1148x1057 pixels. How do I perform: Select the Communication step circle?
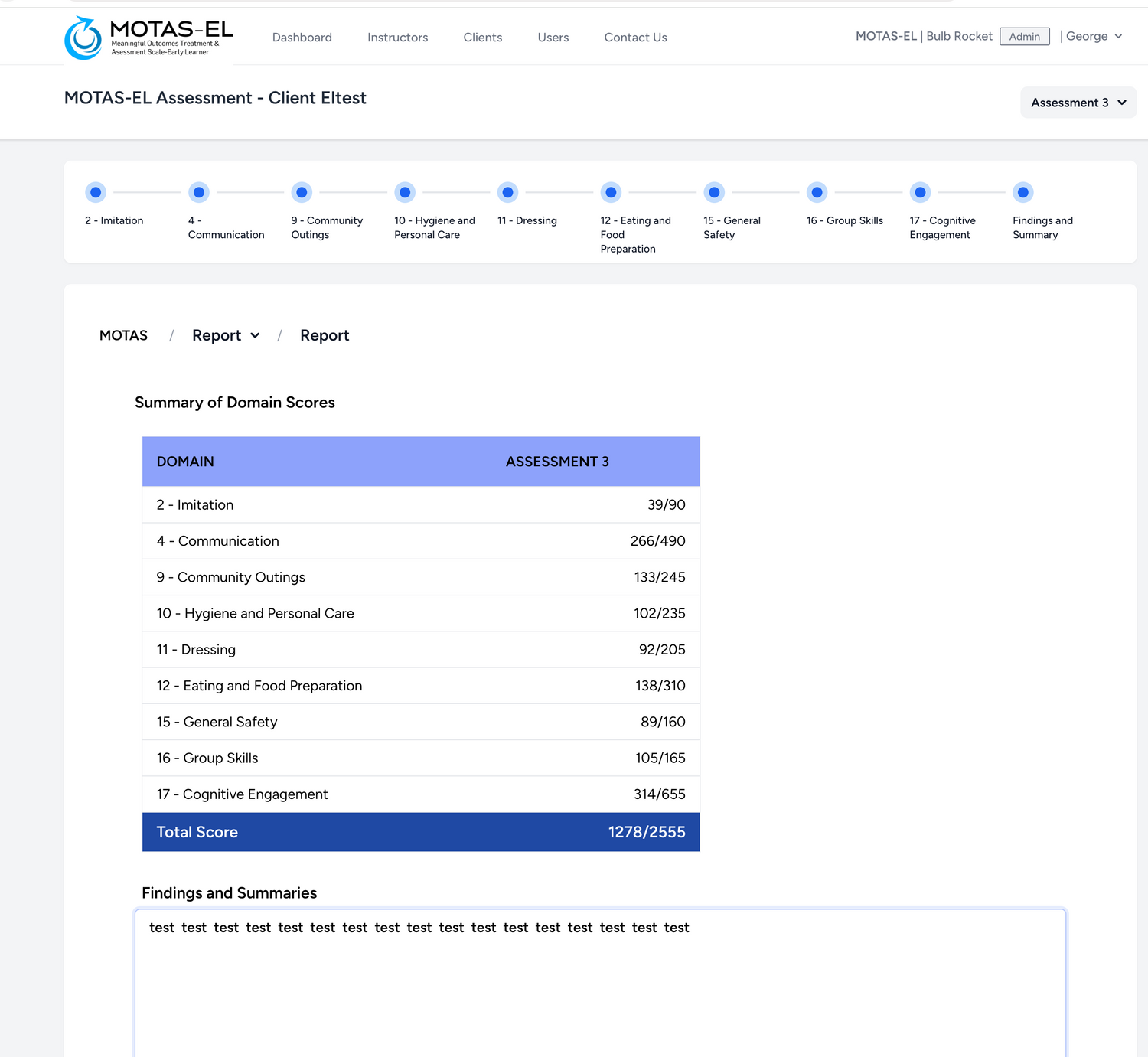(x=199, y=192)
